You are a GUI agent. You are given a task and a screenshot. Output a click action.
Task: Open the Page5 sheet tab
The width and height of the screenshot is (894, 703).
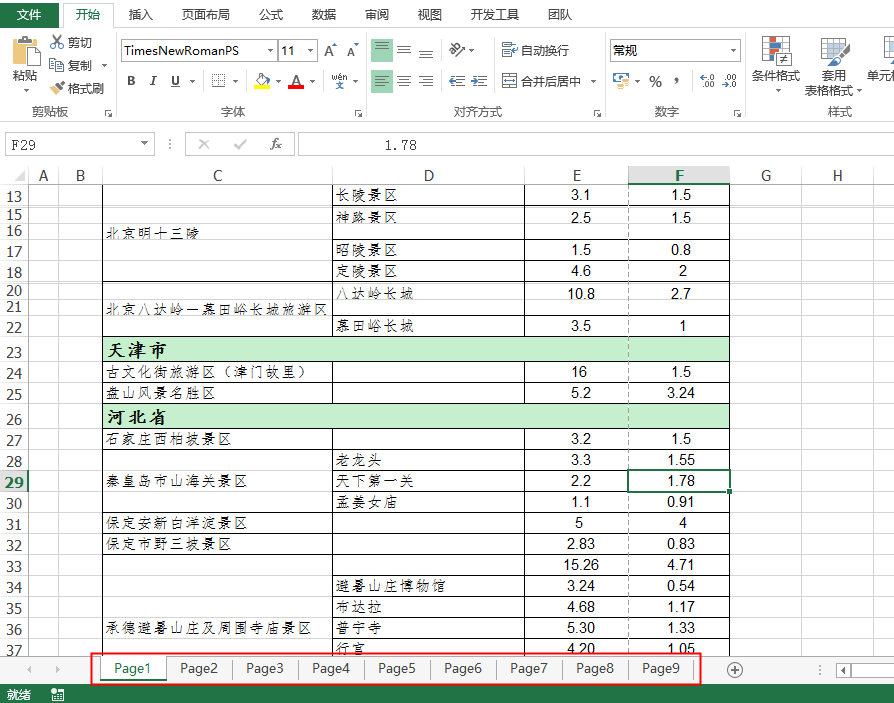click(x=396, y=669)
